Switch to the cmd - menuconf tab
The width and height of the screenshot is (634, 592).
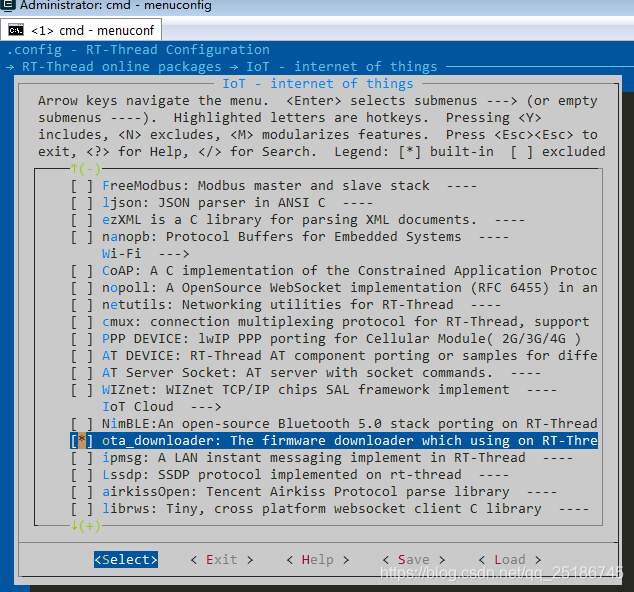pyautogui.click(x=81, y=30)
